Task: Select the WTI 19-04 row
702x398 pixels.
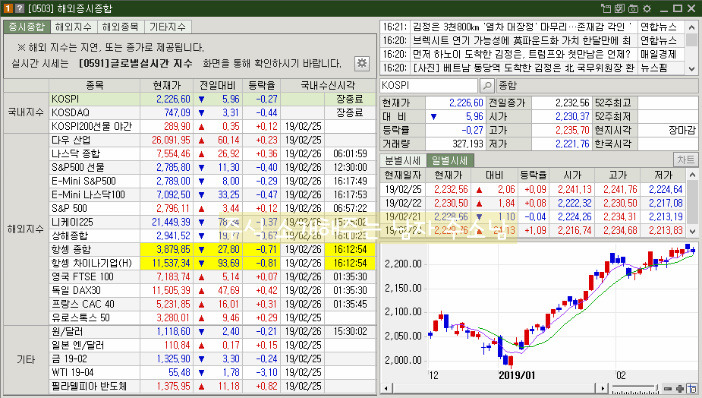Action: coord(212,372)
